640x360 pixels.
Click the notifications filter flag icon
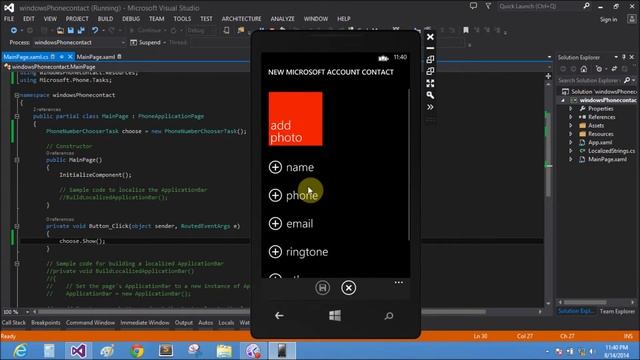[x=488, y=6]
